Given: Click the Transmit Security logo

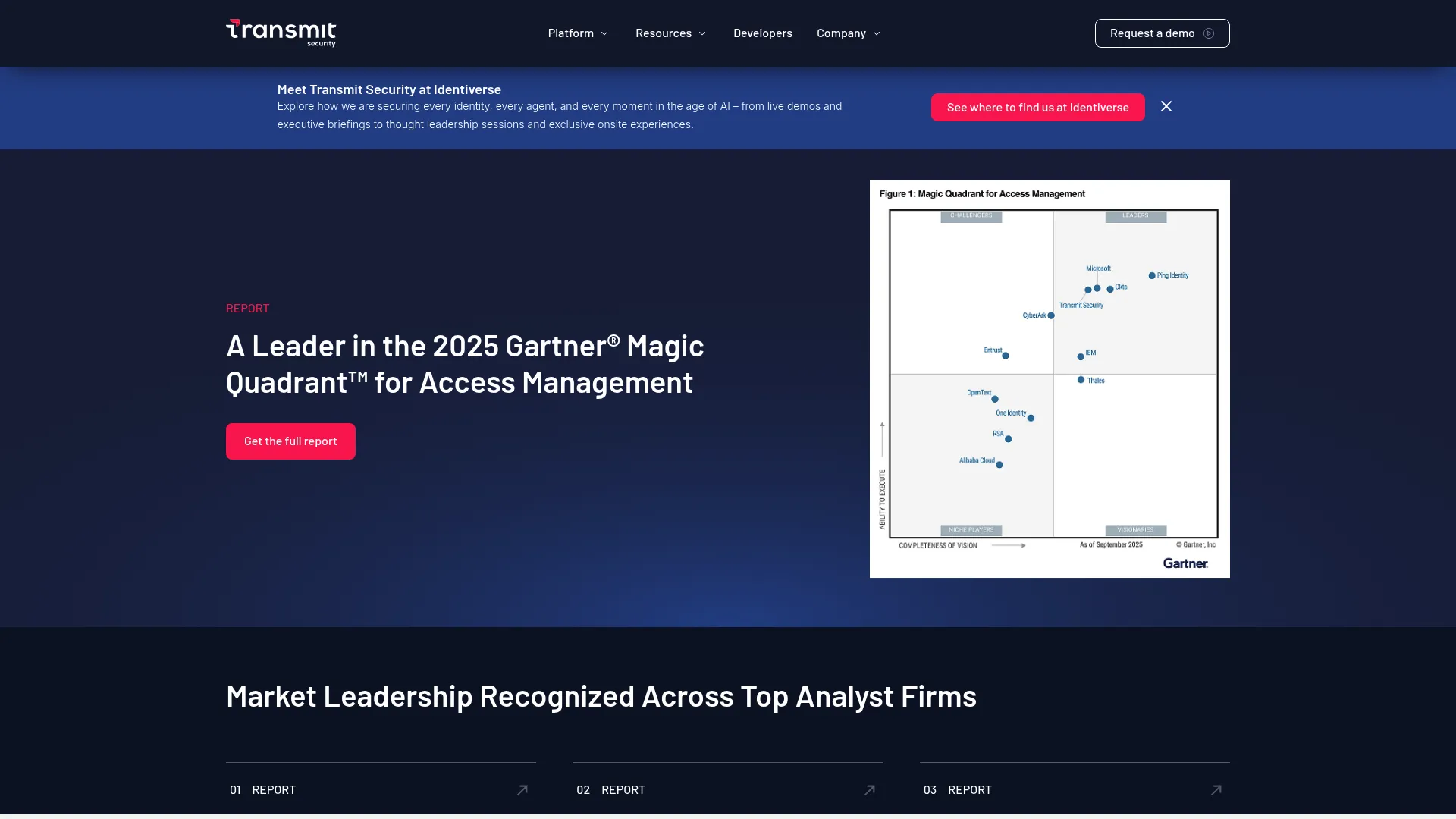Looking at the screenshot, I should 281,33.
